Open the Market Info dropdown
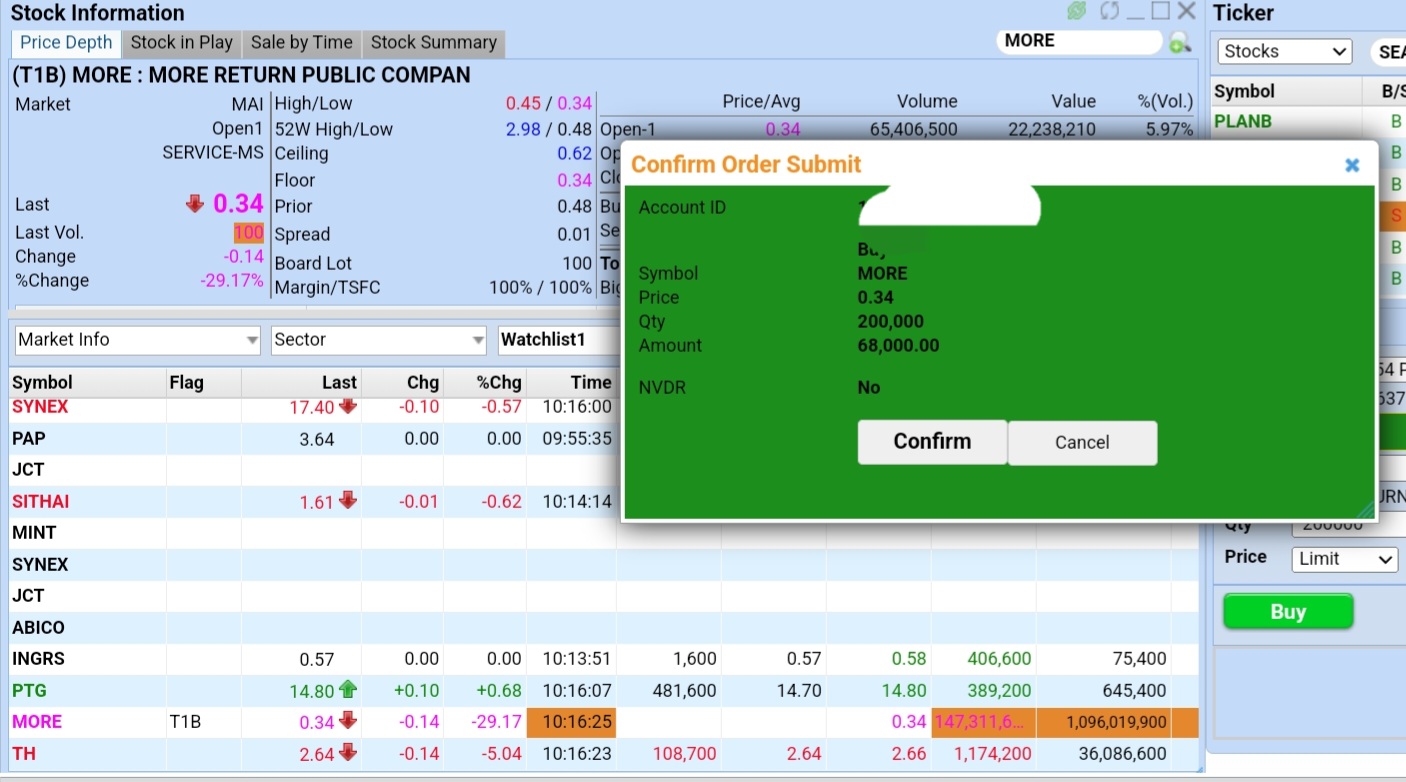This screenshot has height=782, width=1406. point(137,340)
